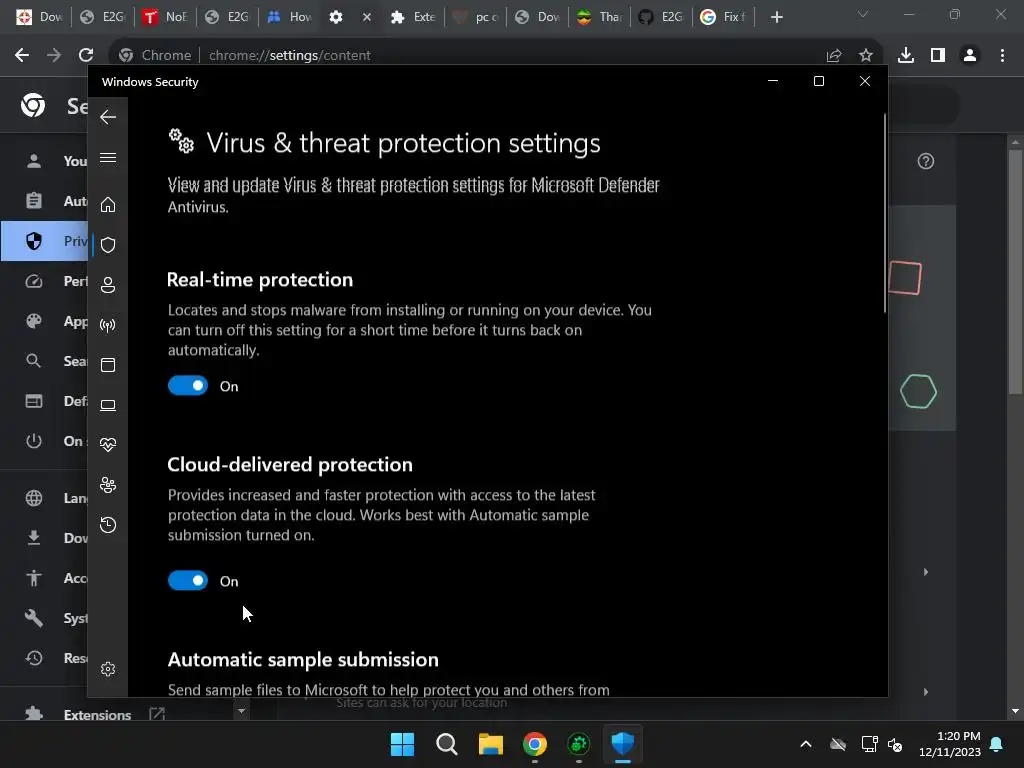Open Reset settings in Chrome sidebar
The height and width of the screenshot is (768, 1024).
(x=44, y=658)
